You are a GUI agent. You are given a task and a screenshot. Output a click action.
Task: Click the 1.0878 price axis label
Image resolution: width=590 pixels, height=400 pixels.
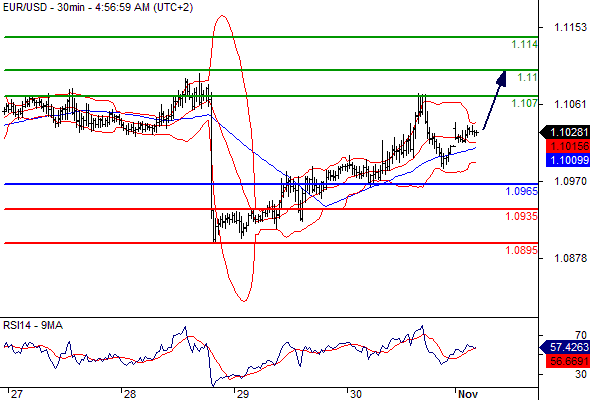pyautogui.click(x=570, y=258)
